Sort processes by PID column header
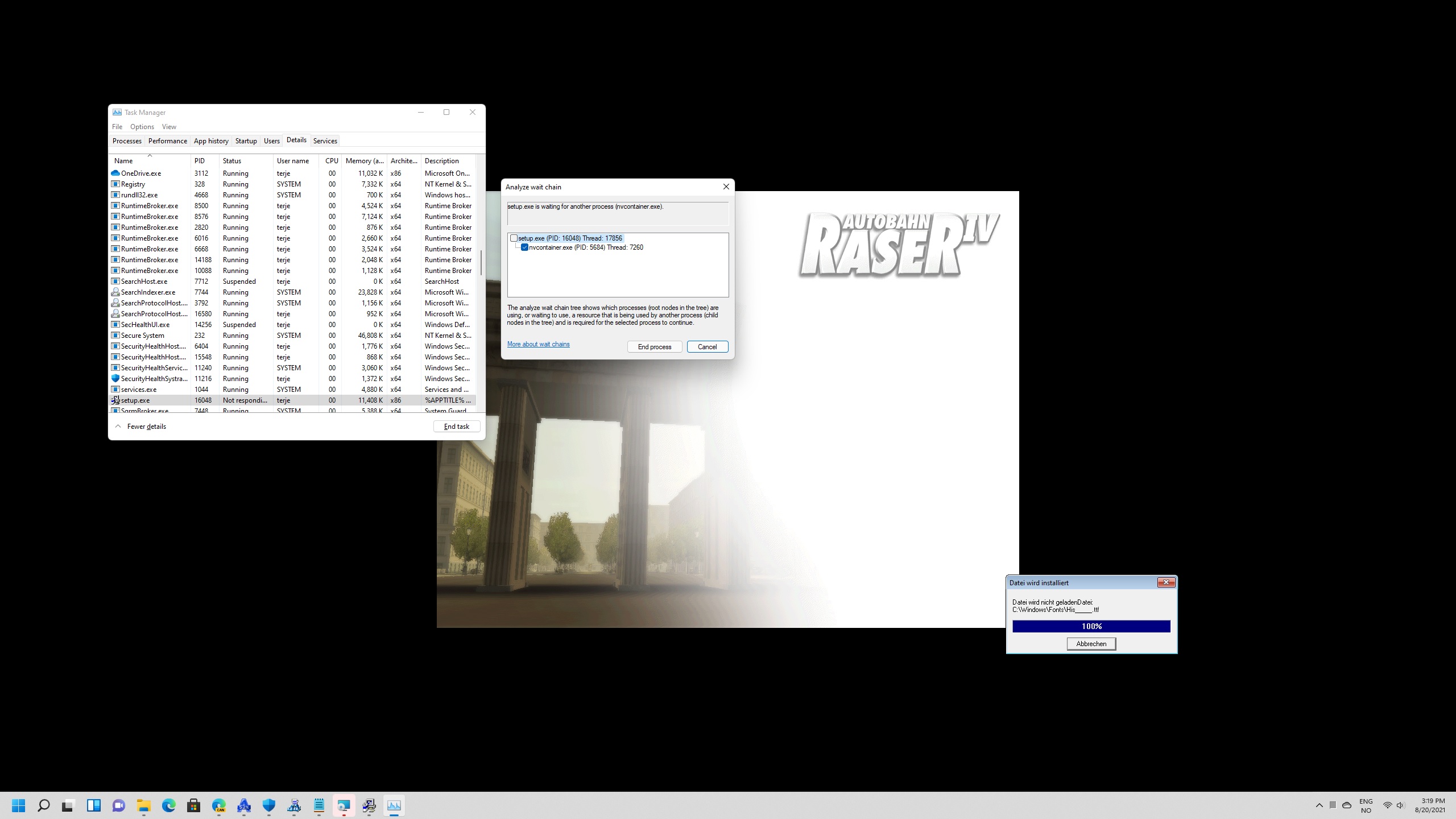Viewport: 1456px width, 819px height. point(205,161)
